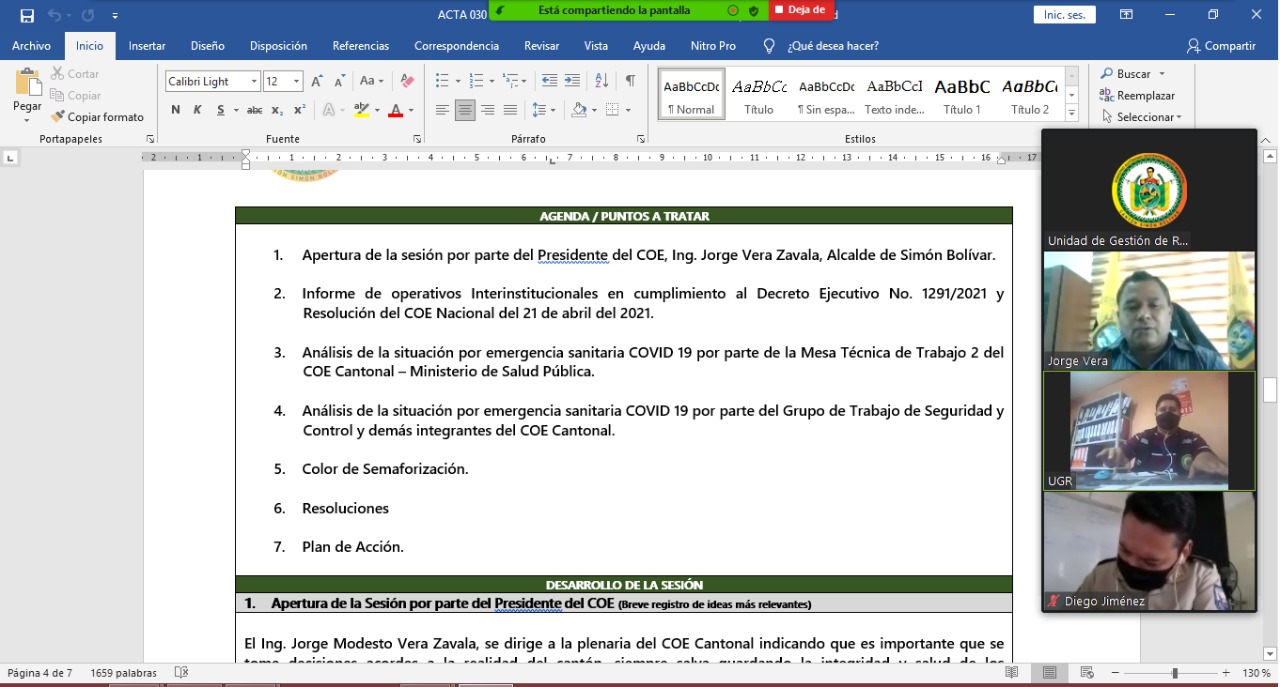Toggle bold (N) formatting

point(176,110)
